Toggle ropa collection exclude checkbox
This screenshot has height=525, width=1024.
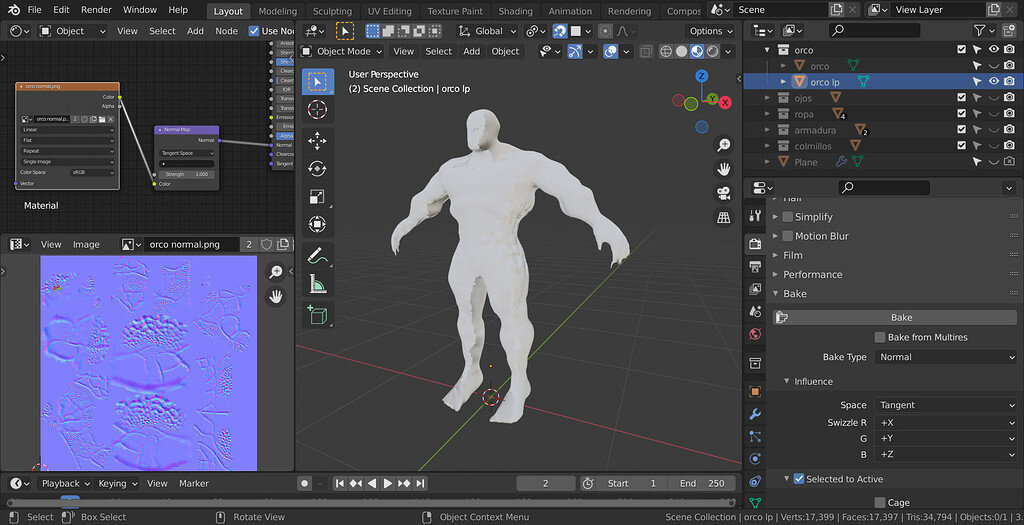[961, 114]
